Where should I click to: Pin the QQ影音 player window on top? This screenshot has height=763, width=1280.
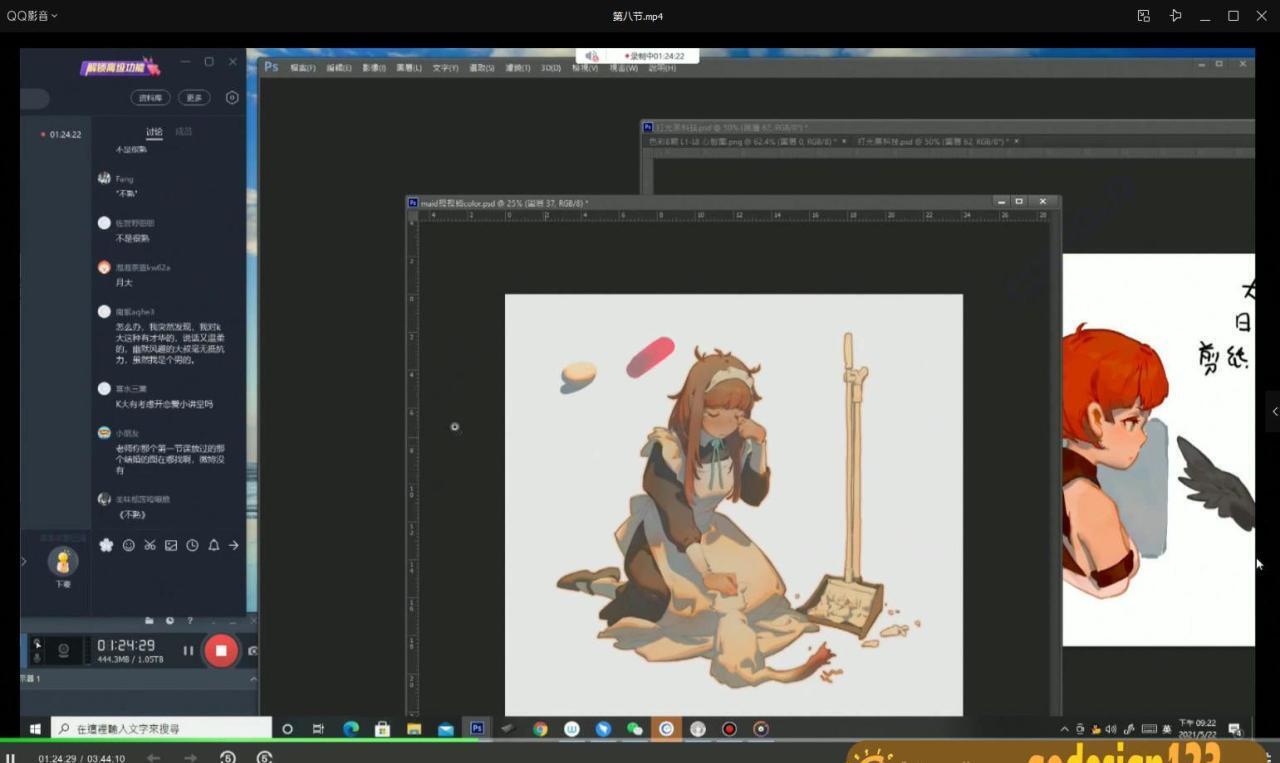click(1175, 16)
